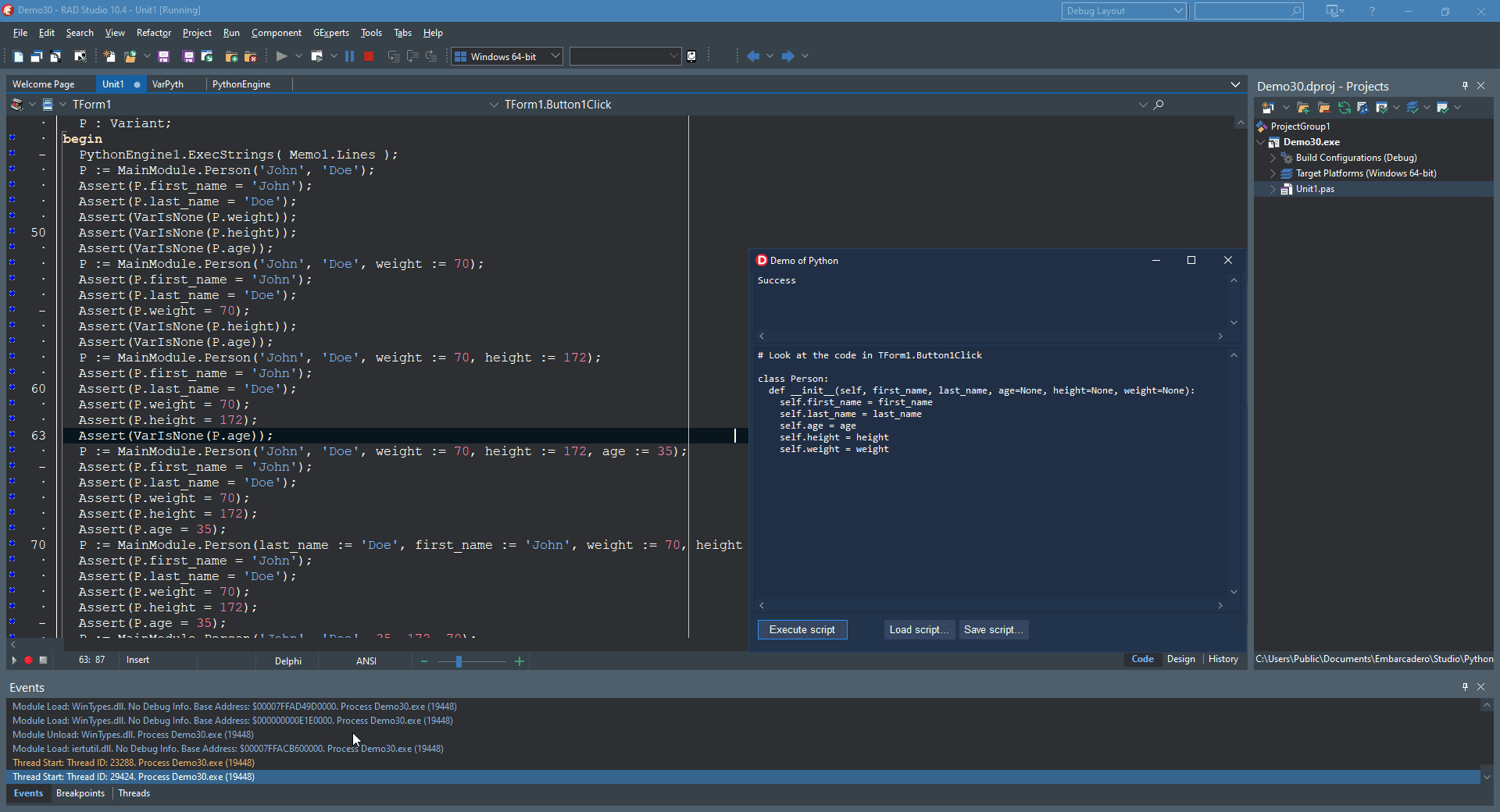Image resolution: width=1500 pixels, height=812 pixels.
Task: Expand Build Configurations (Debug) node
Action: pyautogui.click(x=1273, y=158)
